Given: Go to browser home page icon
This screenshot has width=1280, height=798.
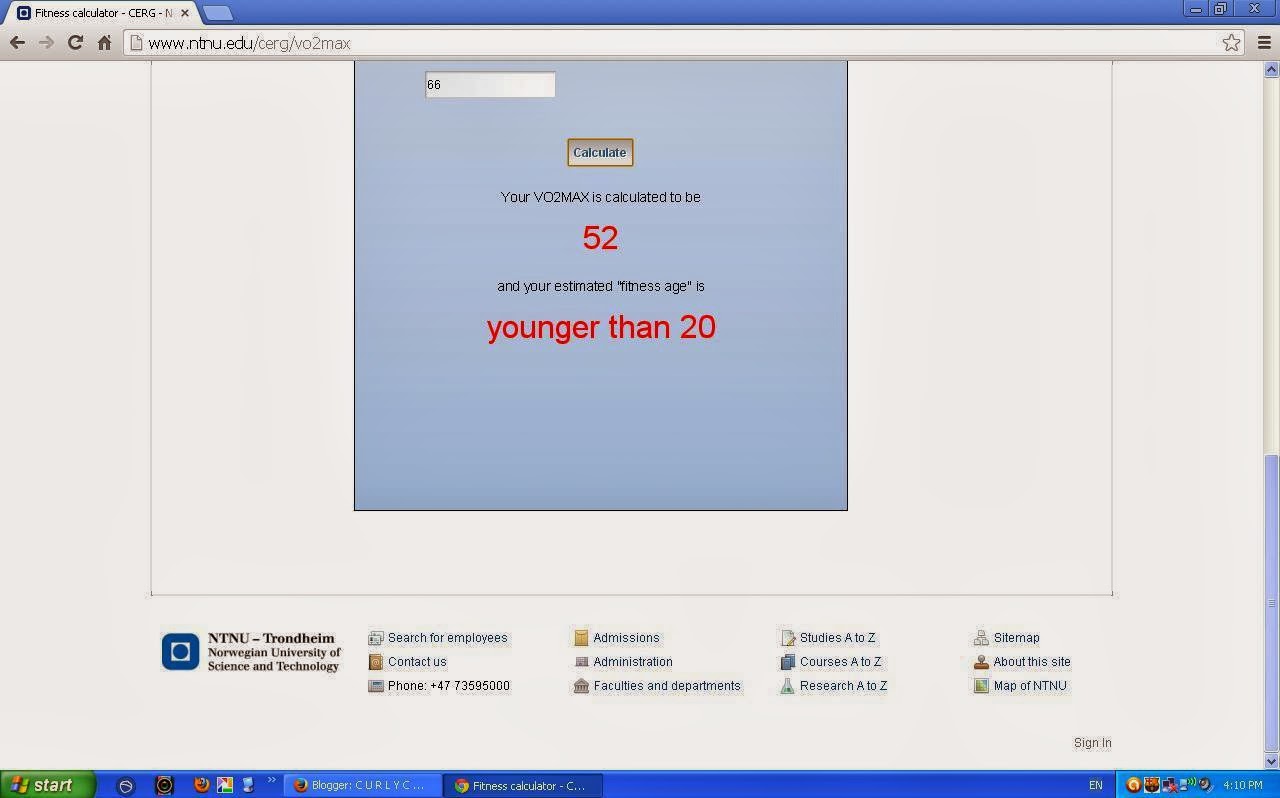Looking at the screenshot, I should (104, 42).
